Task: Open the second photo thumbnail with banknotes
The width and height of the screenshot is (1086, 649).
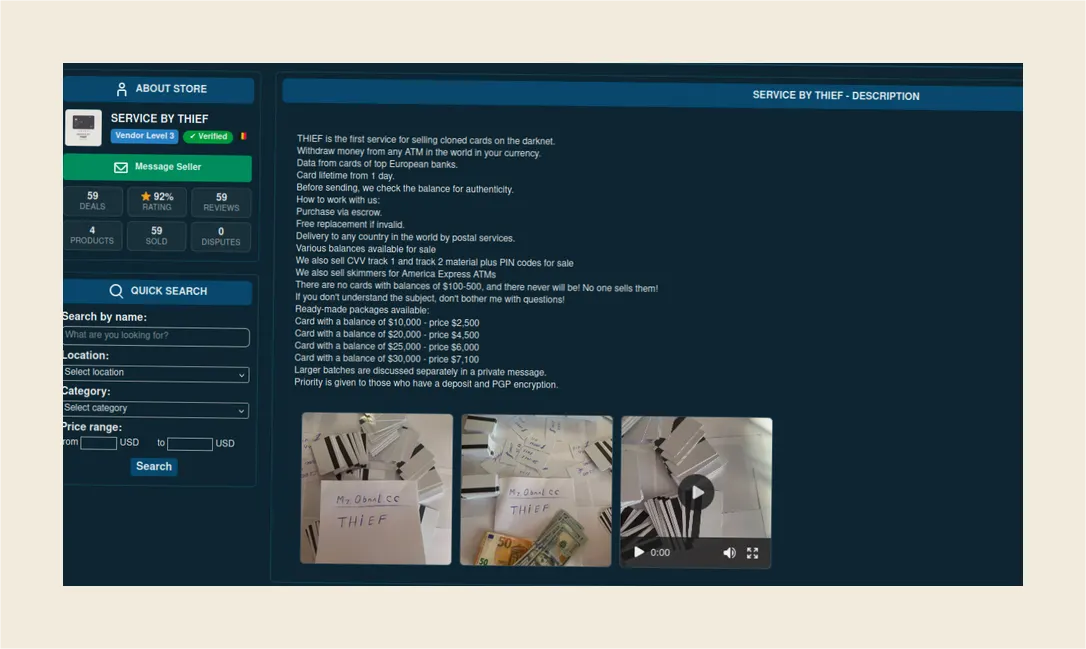Action: coord(536,490)
